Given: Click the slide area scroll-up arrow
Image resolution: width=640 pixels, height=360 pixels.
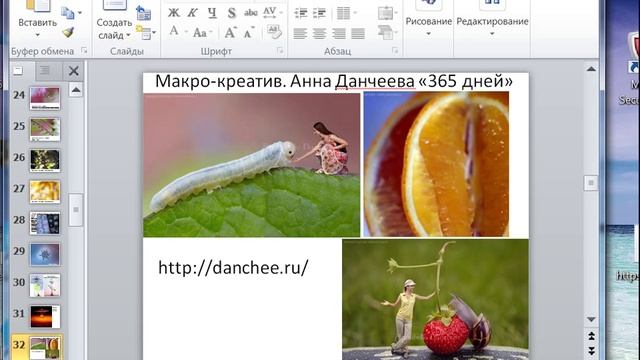Looking at the screenshot, I should coord(591,69).
